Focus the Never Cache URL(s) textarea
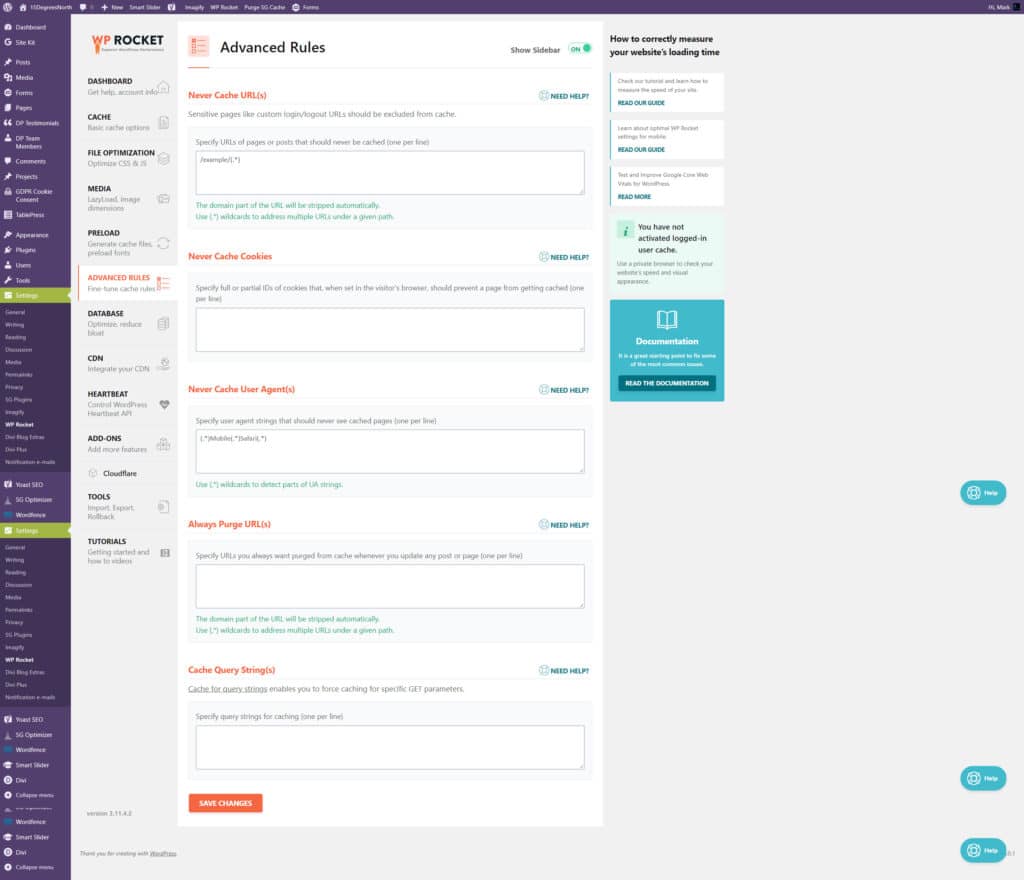The image size is (1024, 880). tap(390, 173)
